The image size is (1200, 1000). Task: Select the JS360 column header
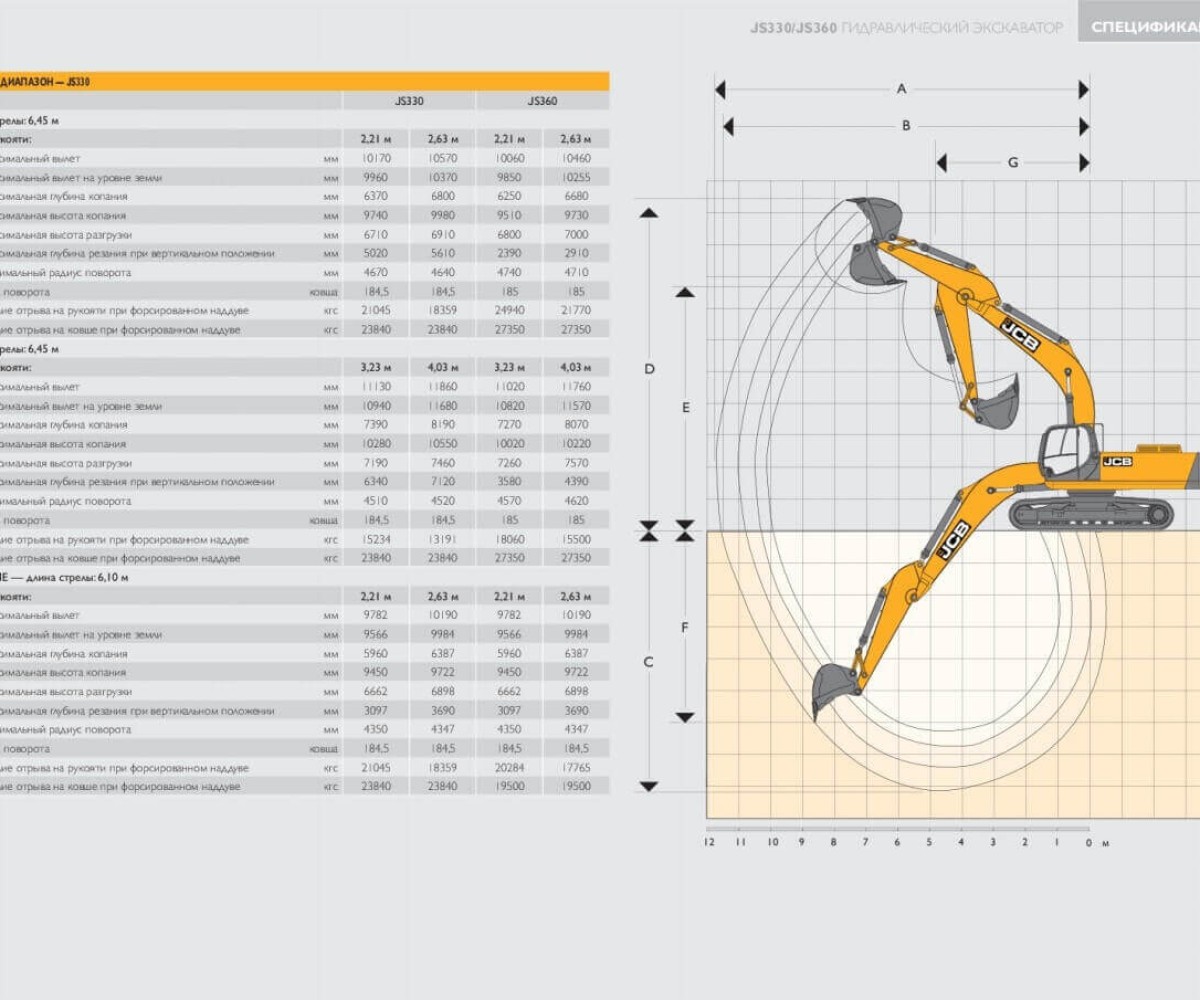(542, 101)
